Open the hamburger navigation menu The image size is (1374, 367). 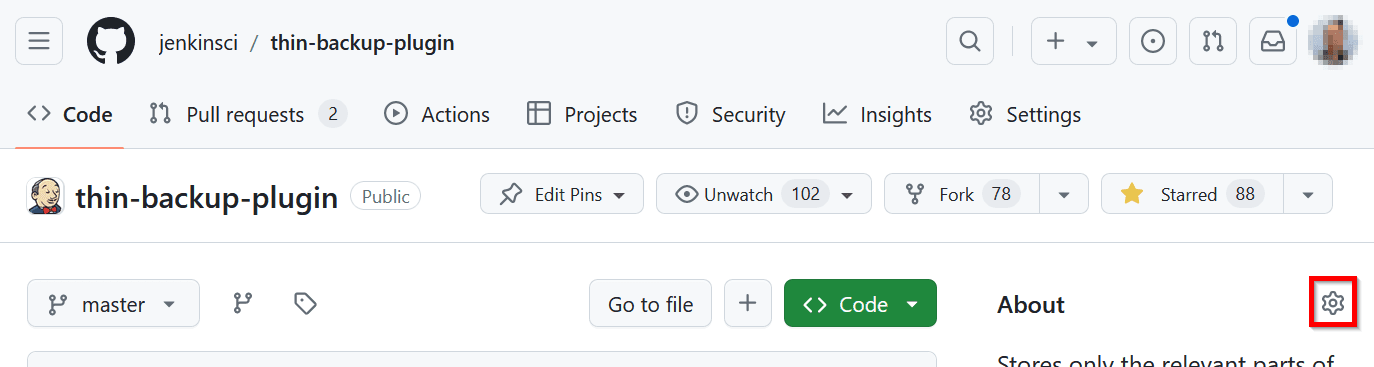pos(39,41)
